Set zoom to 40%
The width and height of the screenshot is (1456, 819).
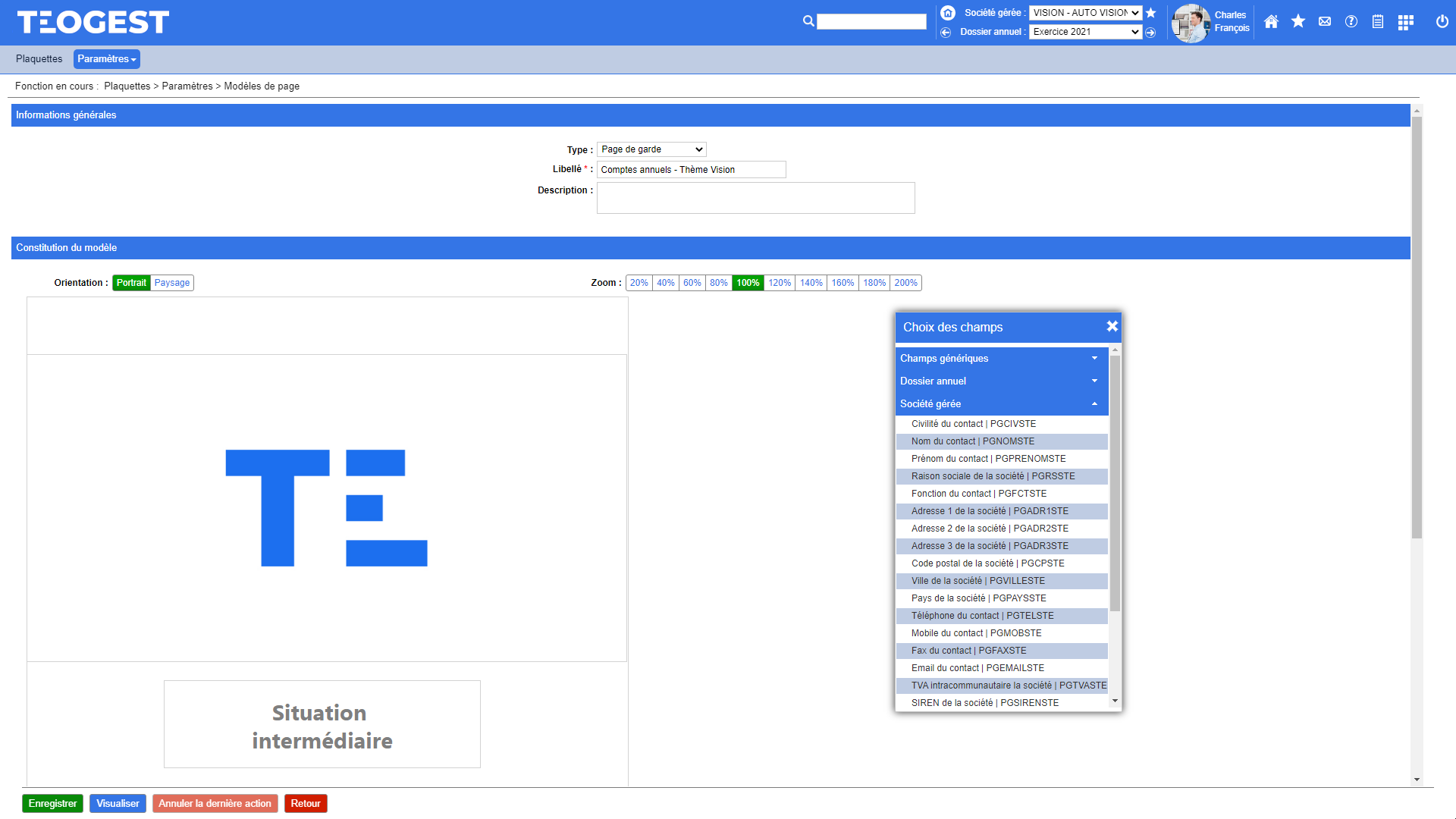(666, 283)
